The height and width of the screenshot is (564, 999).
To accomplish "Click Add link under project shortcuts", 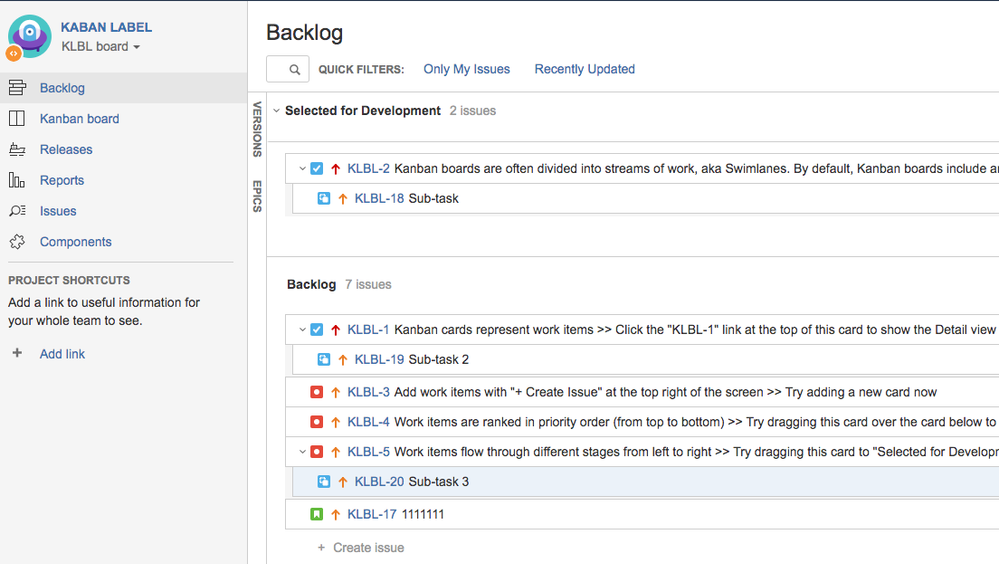I will click(x=62, y=354).
